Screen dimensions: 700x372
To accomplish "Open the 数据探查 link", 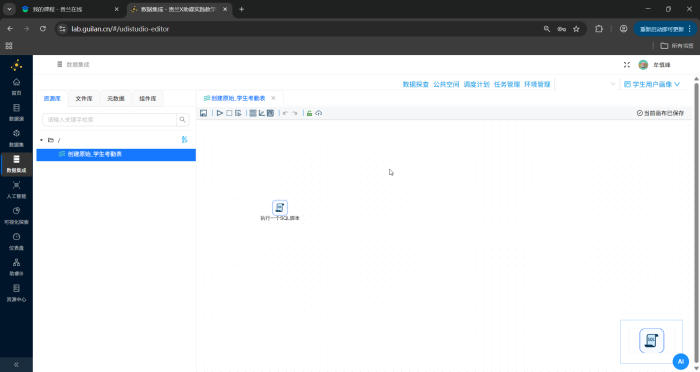I will tap(416, 84).
